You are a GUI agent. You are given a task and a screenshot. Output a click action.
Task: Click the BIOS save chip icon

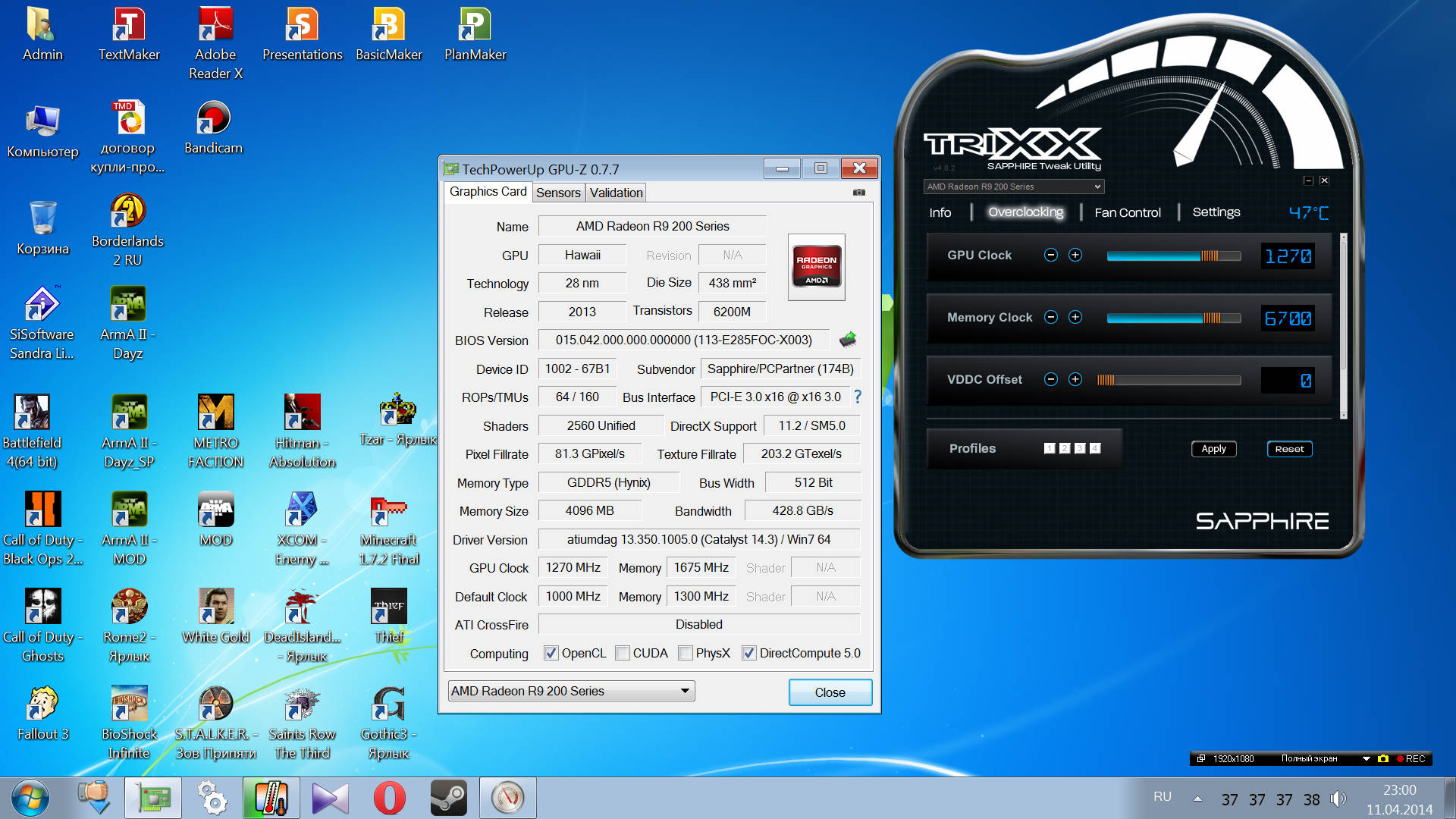[x=848, y=340]
